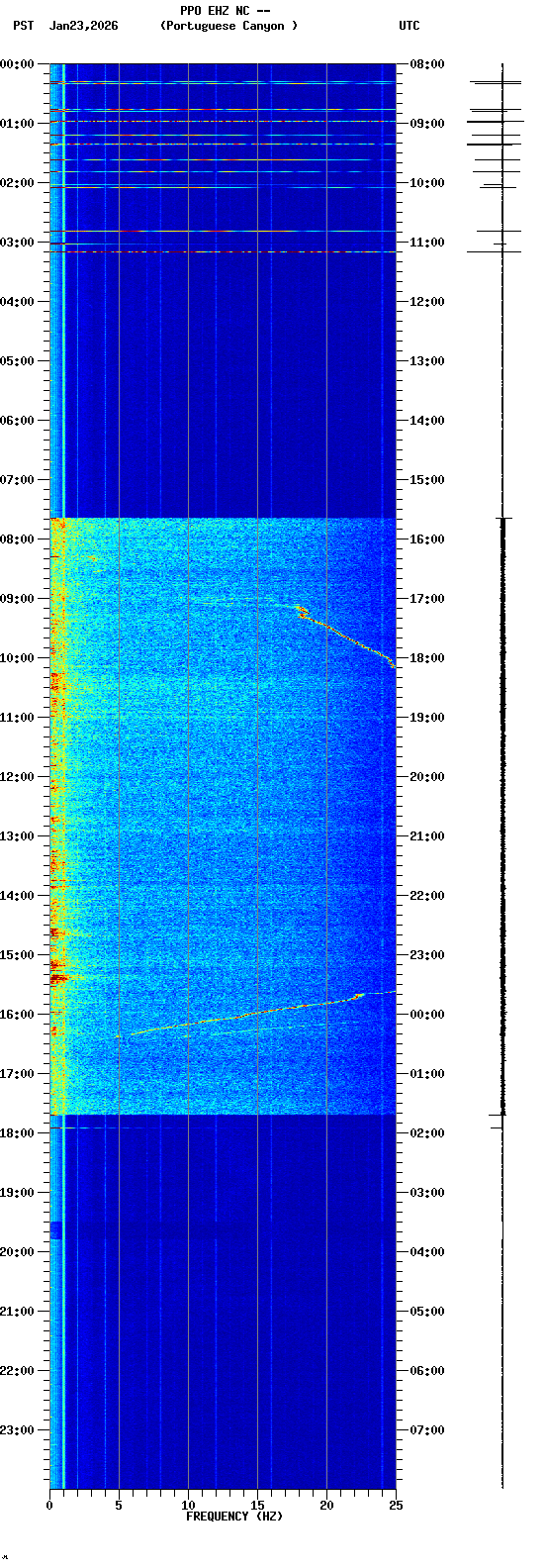Image resolution: width=546 pixels, height=1568 pixels.
Task: Click the title text "PPO EHZ NC --"
Action: 226,11
